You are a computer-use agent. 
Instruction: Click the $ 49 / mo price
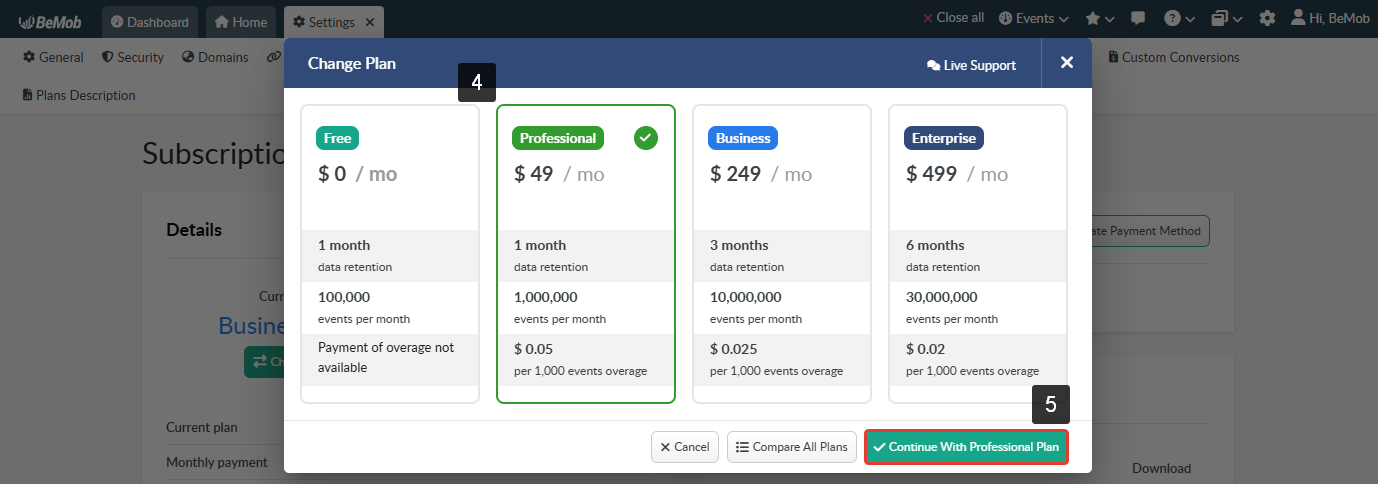pyautogui.click(x=559, y=174)
